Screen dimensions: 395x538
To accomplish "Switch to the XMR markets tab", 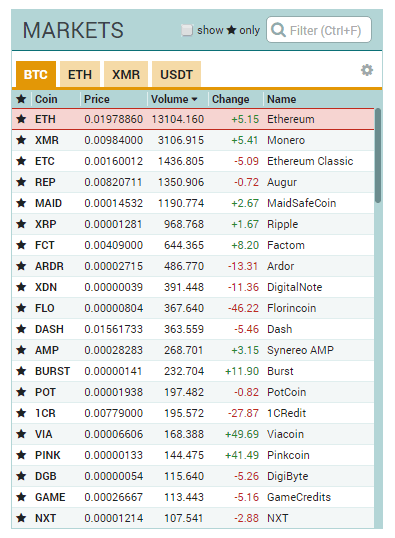I will coord(126,74).
